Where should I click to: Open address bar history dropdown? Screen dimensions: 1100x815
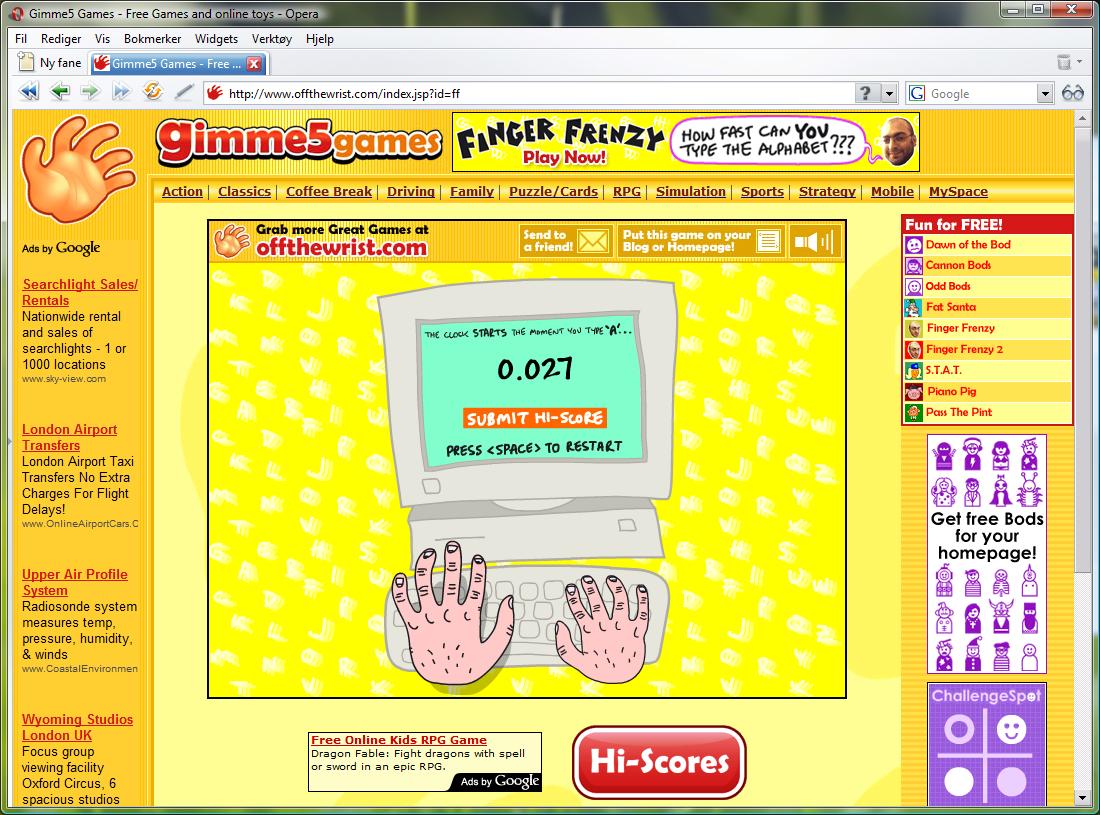pos(890,93)
